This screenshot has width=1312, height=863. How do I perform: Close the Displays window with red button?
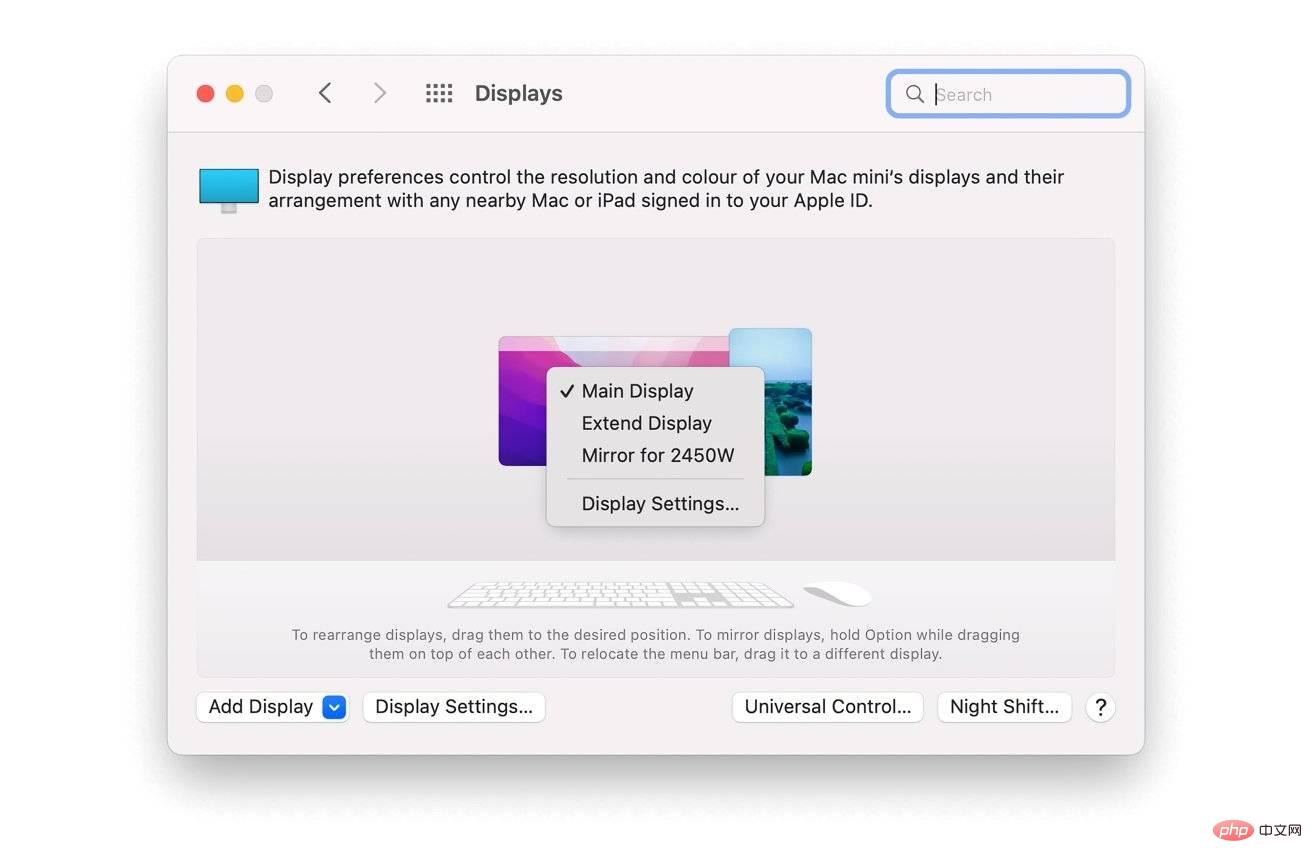click(205, 93)
